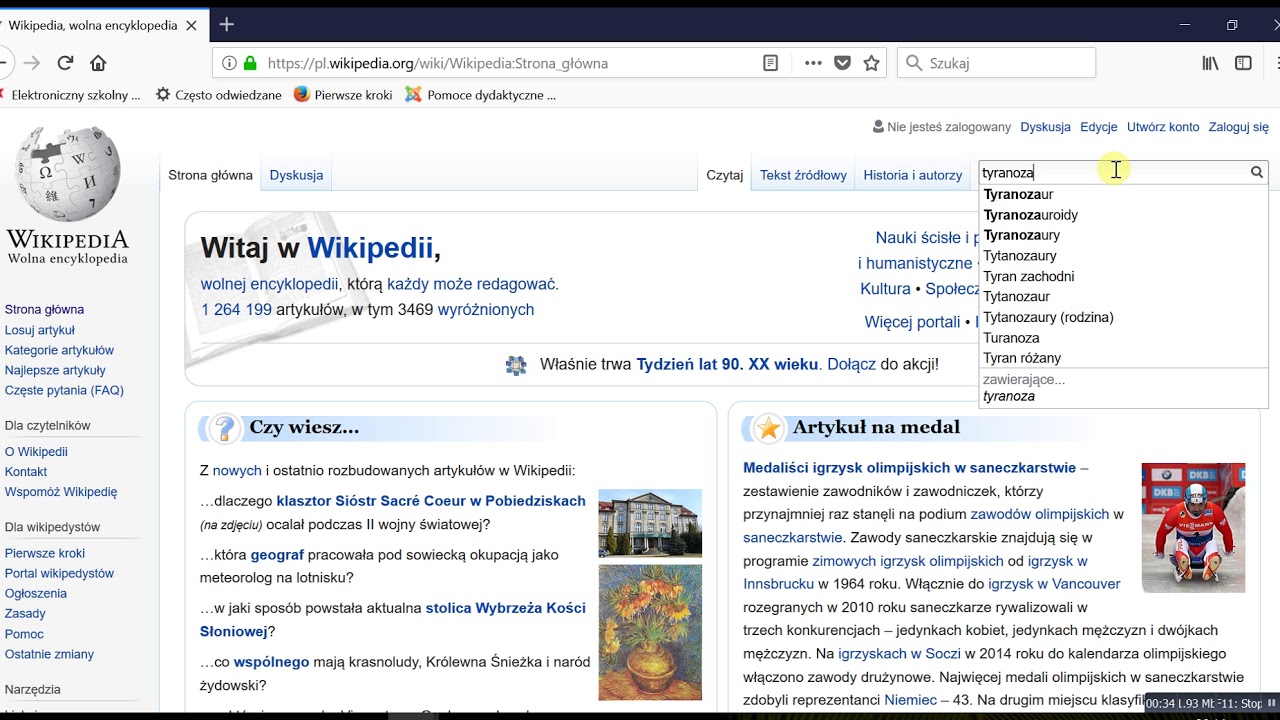The width and height of the screenshot is (1280, 720).
Task: Click Wspomóż Wikipedię link
Action: click(61, 492)
